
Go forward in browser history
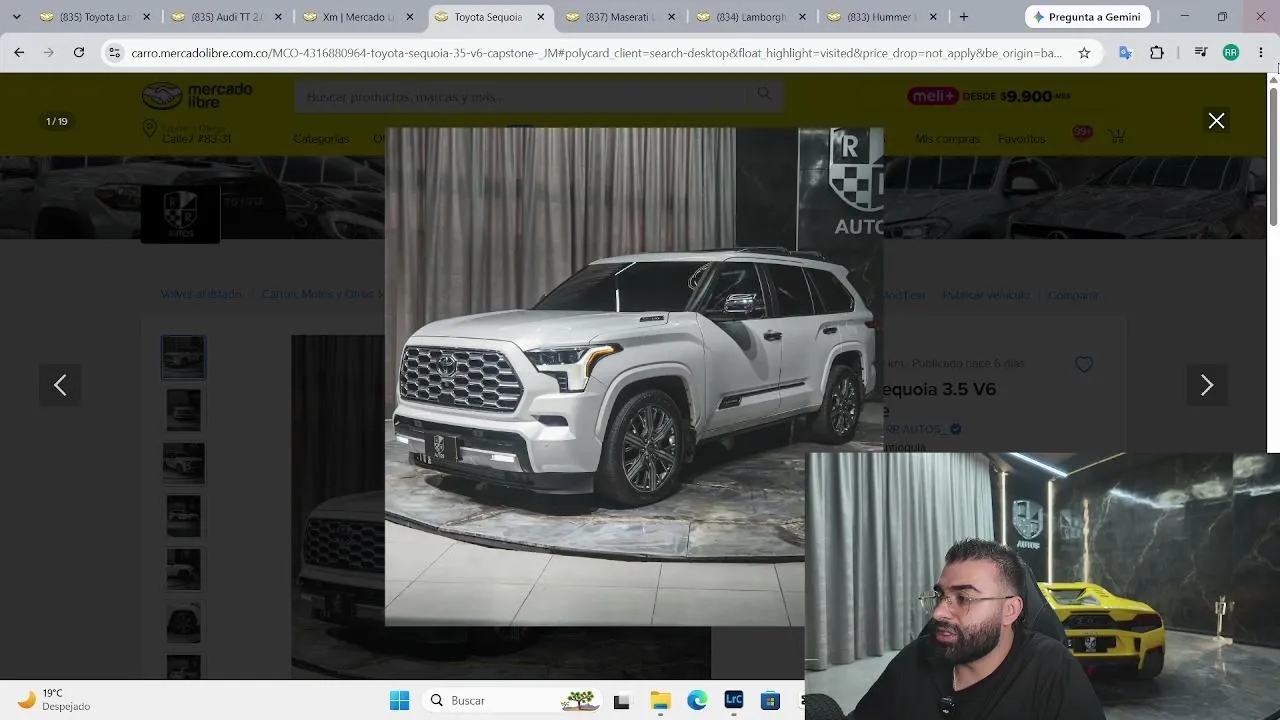click(48, 53)
